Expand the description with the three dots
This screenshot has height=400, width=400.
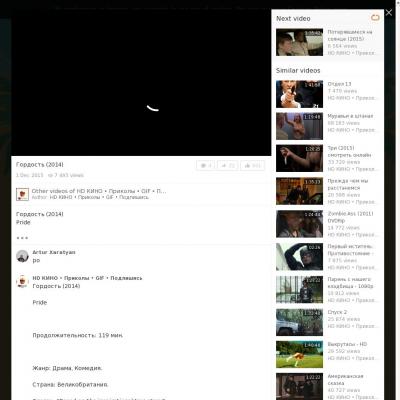[22, 238]
